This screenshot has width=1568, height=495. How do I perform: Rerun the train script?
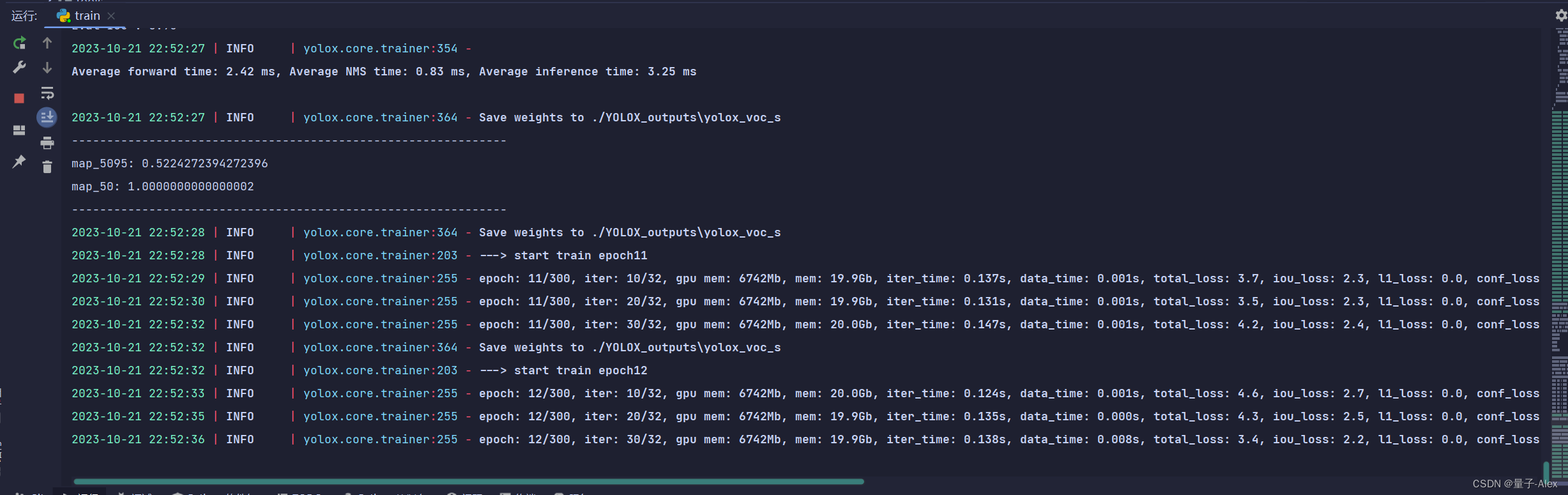click(x=19, y=43)
